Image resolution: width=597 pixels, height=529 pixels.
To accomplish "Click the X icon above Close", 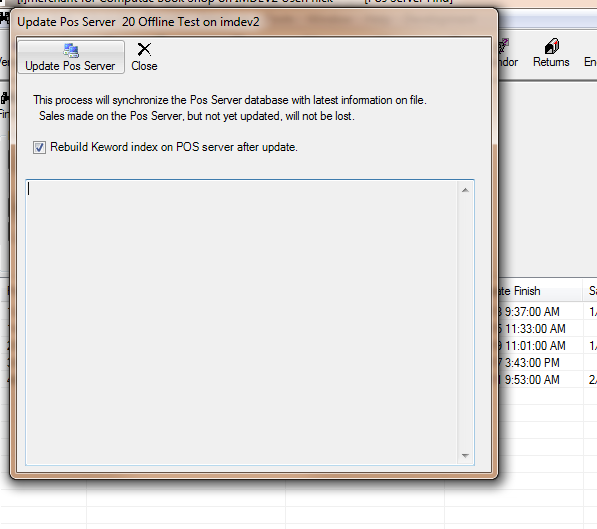I will coord(144,49).
